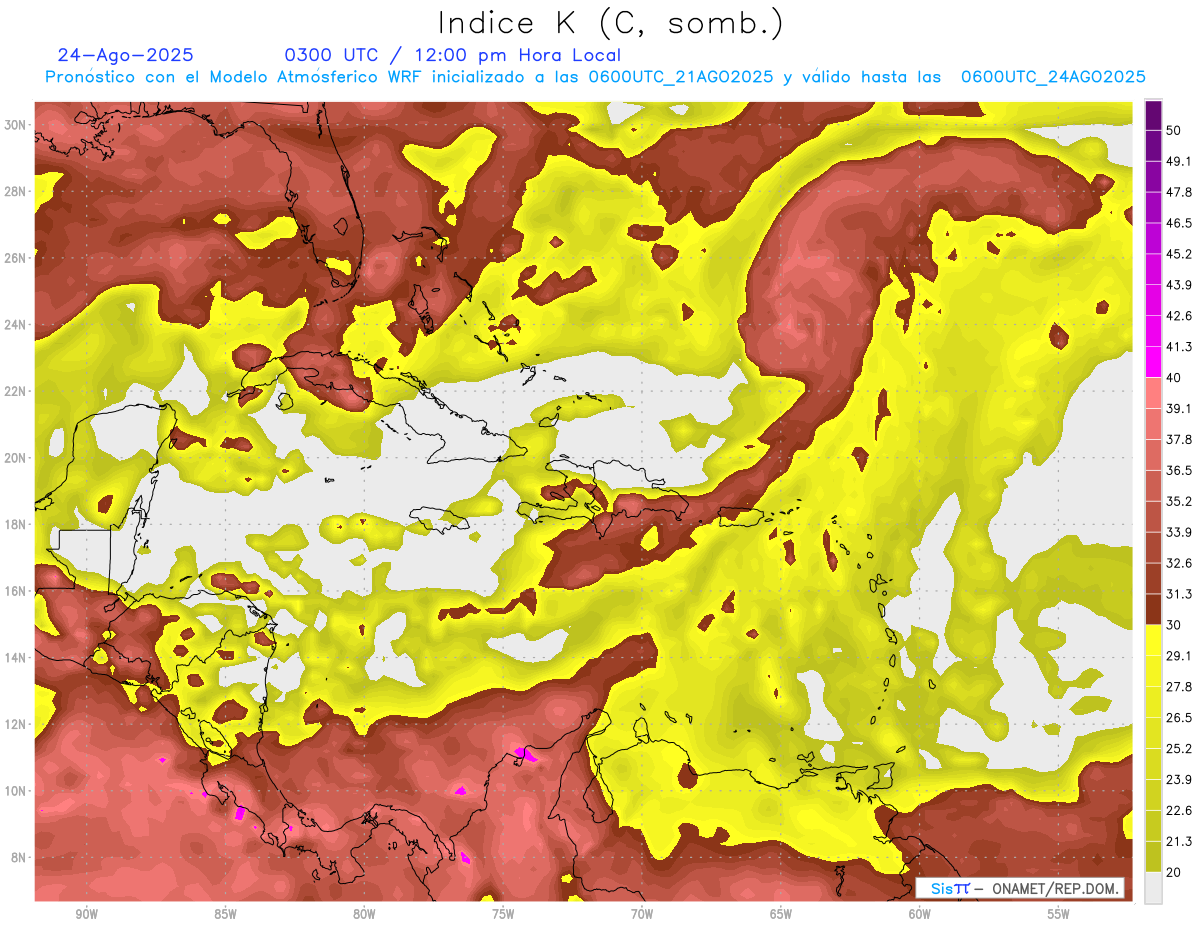Click the '24N' latitude label
1200x927 pixels.
coord(15,325)
